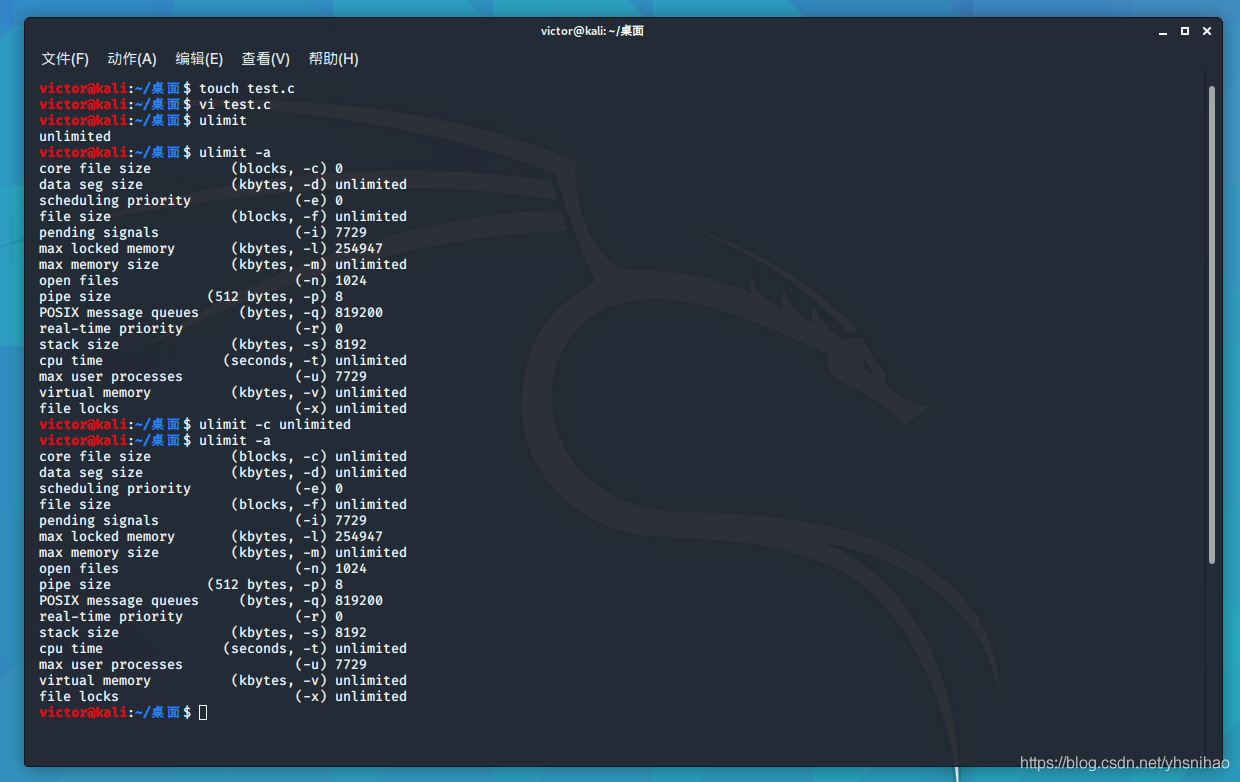Image resolution: width=1240 pixels, height=782 pixels.
Task: Click the first 'pending signals' 7729 line
Action: tap(203, 232)
